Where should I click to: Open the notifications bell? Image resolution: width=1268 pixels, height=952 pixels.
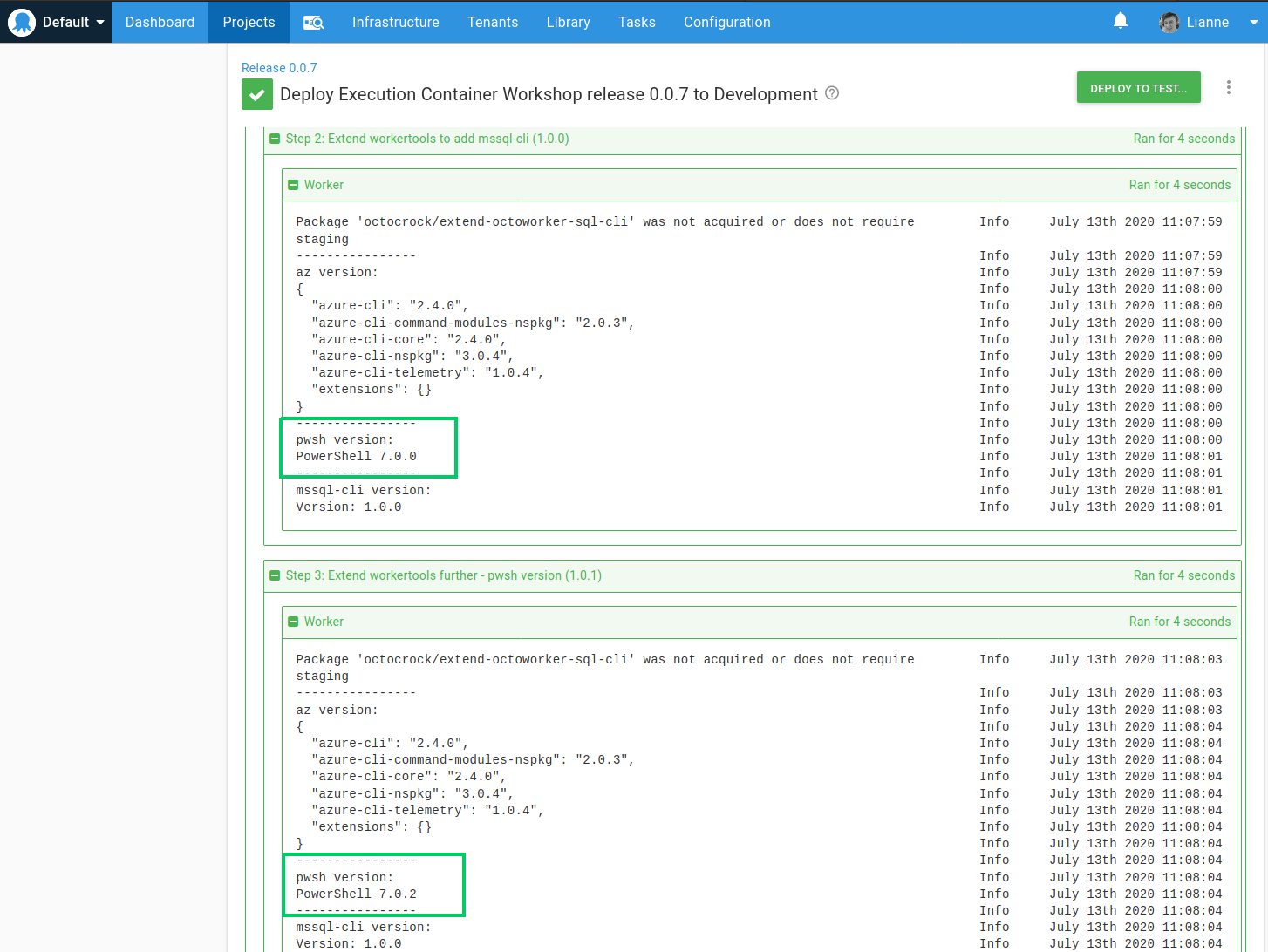tap(1121, 22)
